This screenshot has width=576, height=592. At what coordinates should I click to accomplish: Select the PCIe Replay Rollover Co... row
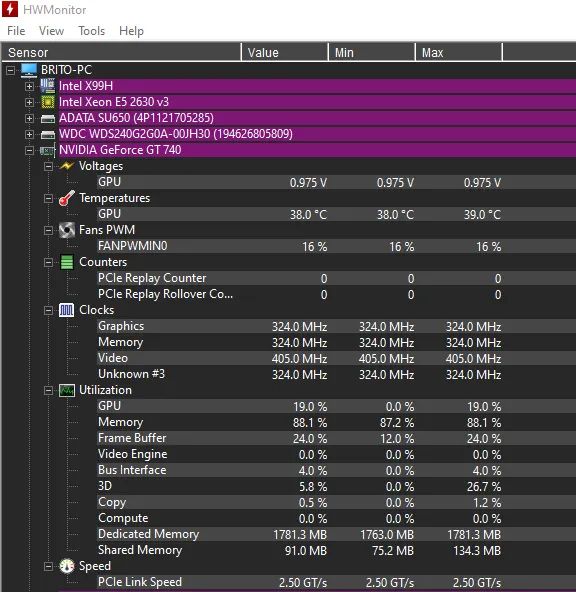coord(337,294)
